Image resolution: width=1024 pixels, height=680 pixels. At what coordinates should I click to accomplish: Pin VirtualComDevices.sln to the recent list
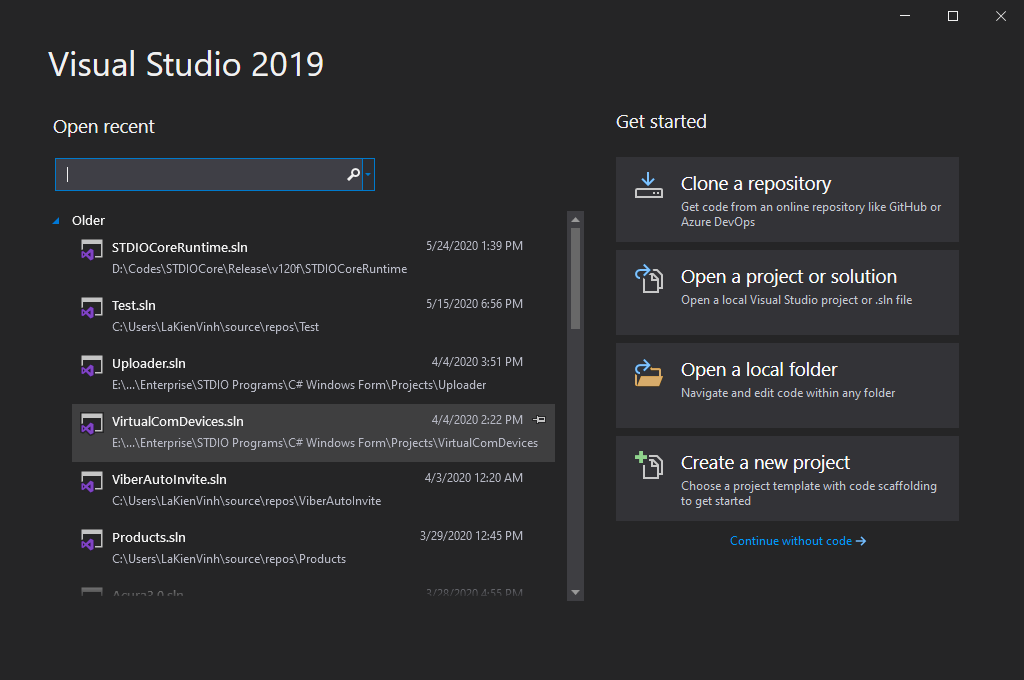pyautogui.click(x=539, y=419)
